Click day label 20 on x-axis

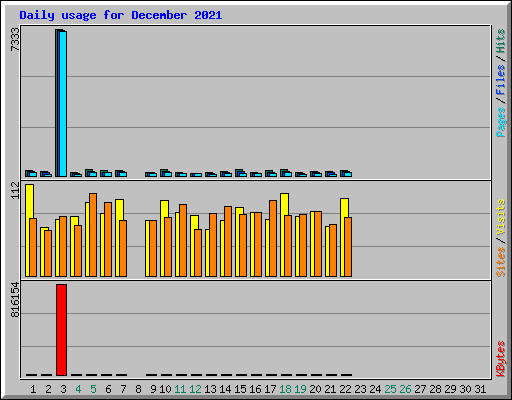coord(315,389)
